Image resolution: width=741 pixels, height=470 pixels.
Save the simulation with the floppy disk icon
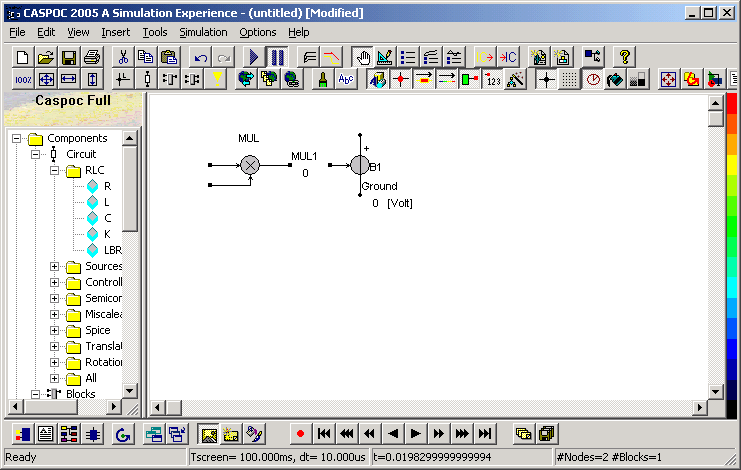[69, 57]
